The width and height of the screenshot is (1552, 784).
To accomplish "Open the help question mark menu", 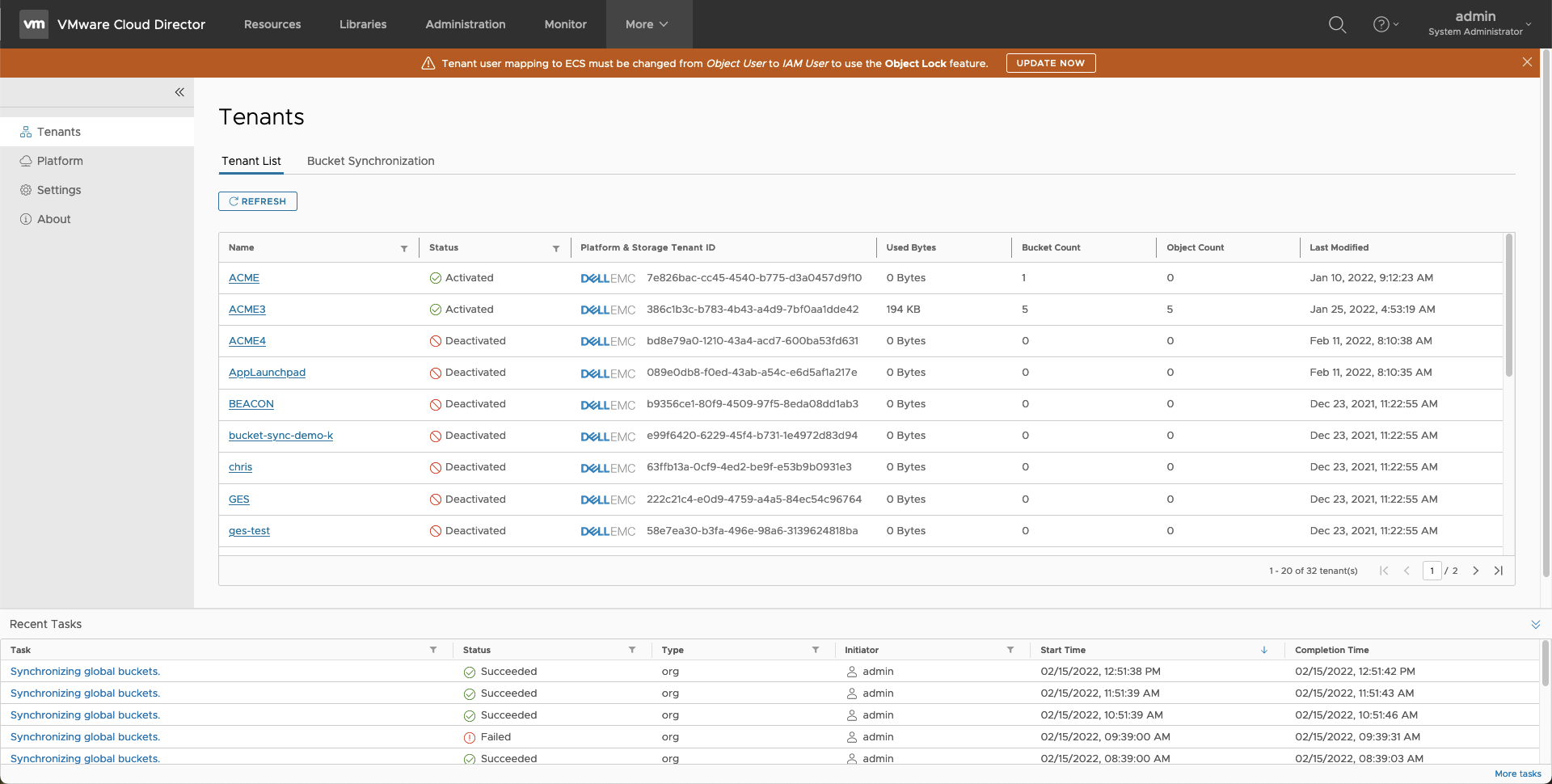I will (x=1385, y=24).
